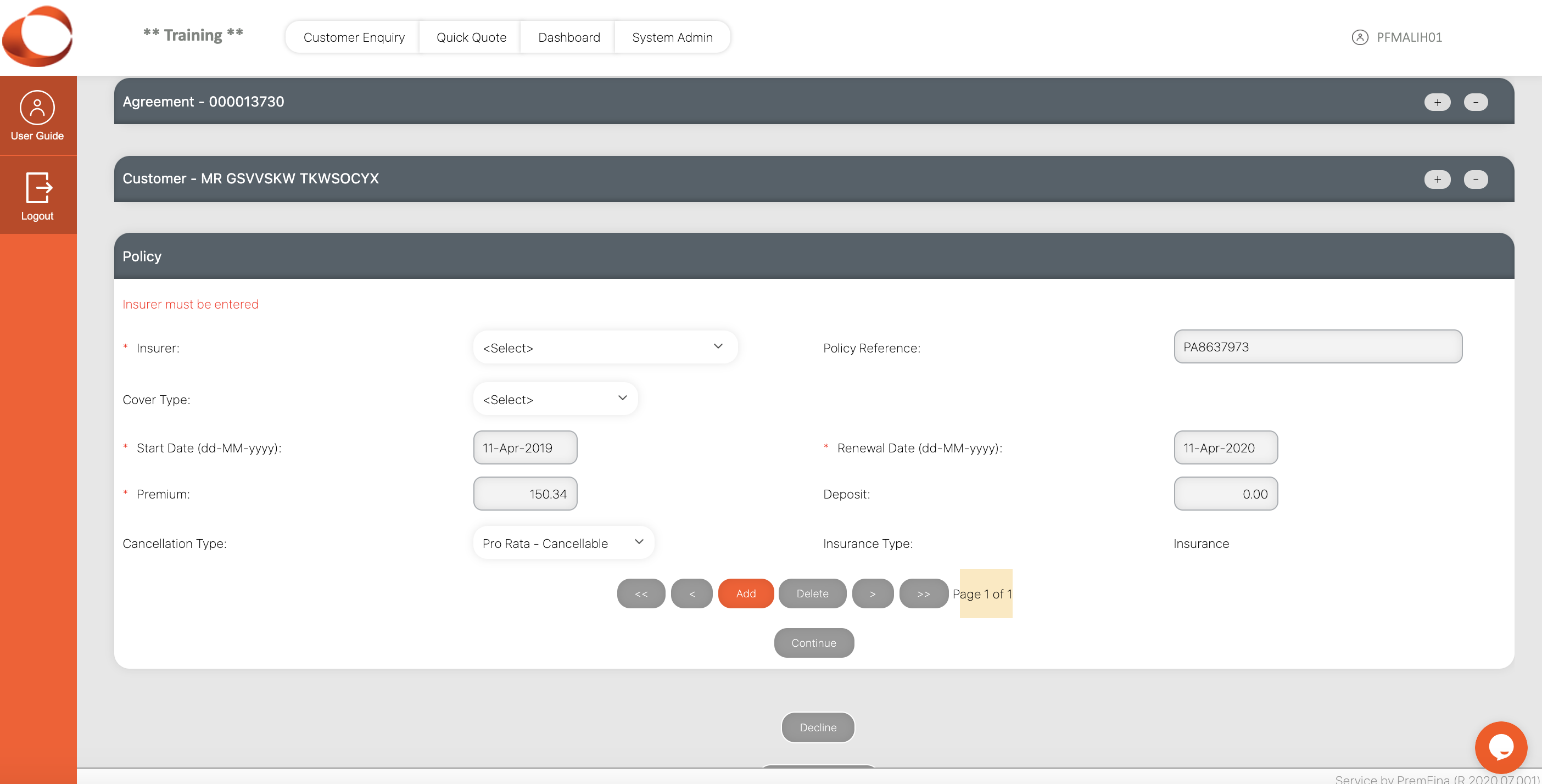
Task: Click the first page navigation icon
Action: pos(640,593)
